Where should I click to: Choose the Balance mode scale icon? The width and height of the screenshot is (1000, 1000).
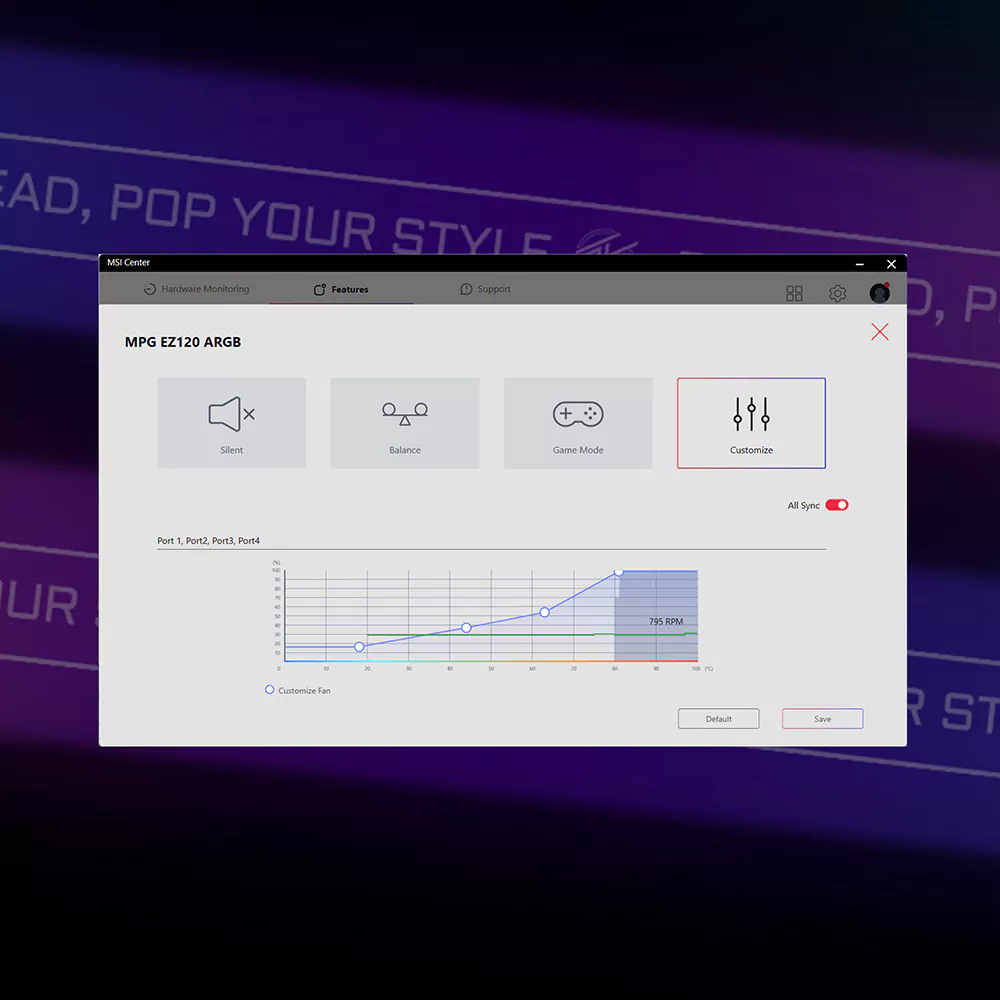coord(405,413)
